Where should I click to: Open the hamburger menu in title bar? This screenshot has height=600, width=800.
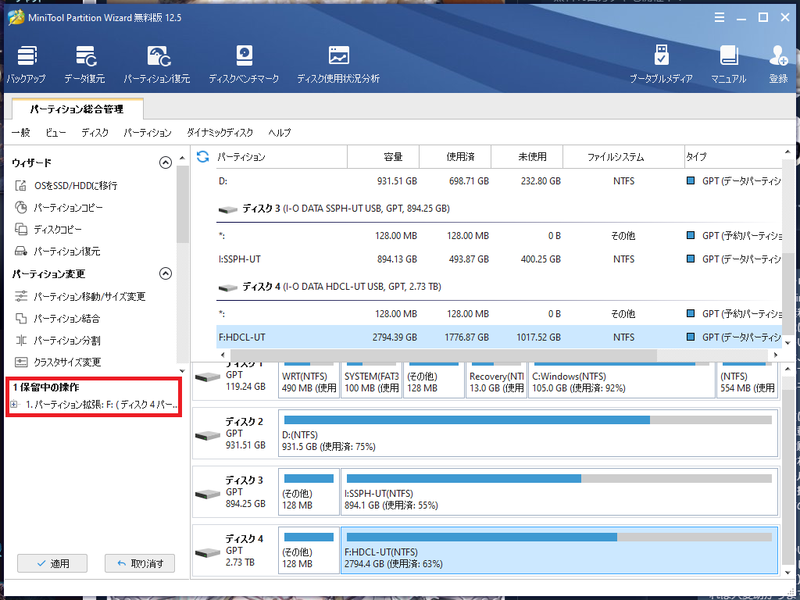[719, 17]
